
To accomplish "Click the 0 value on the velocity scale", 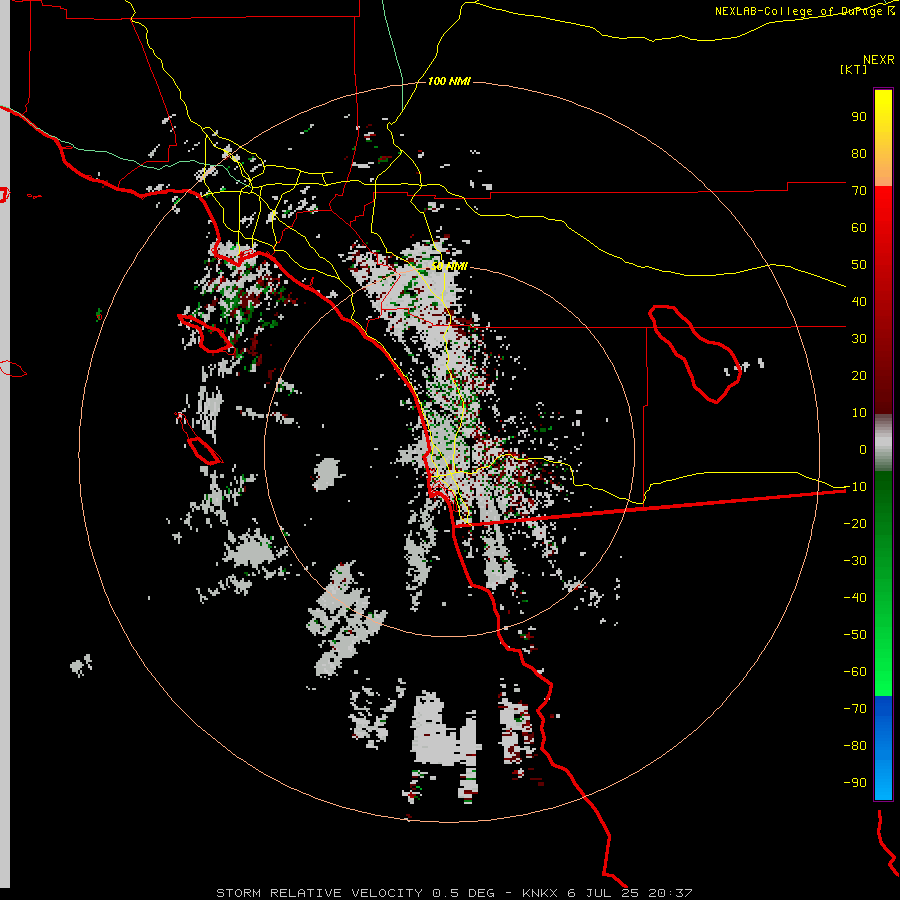I will coord(863,449).
